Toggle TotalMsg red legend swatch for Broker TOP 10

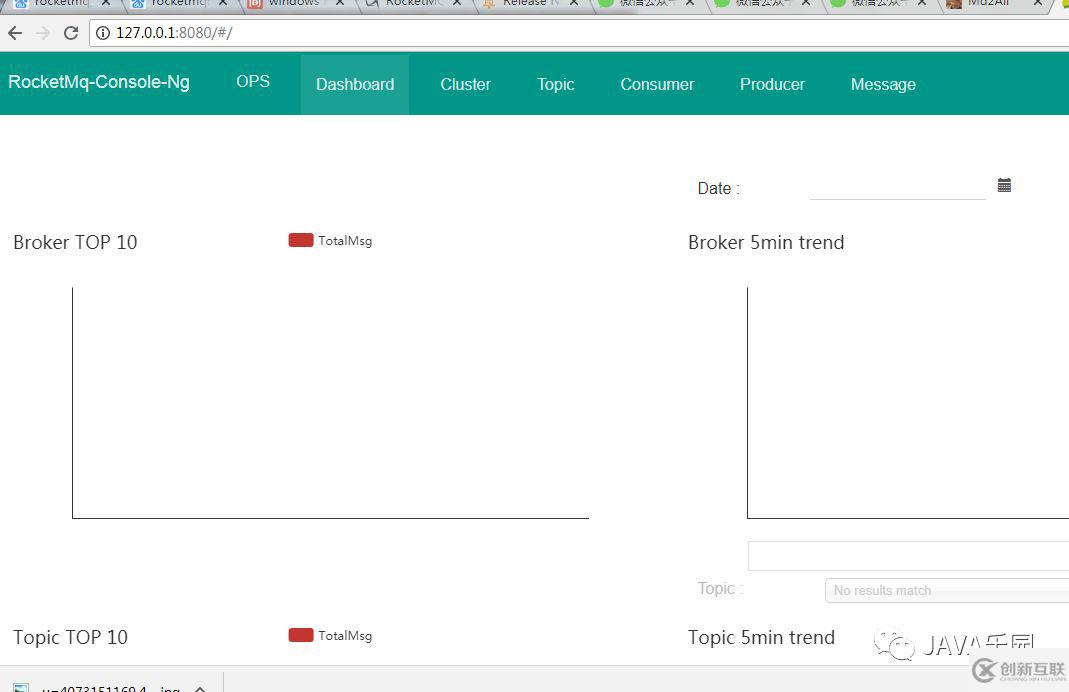[x=301, y=240]
